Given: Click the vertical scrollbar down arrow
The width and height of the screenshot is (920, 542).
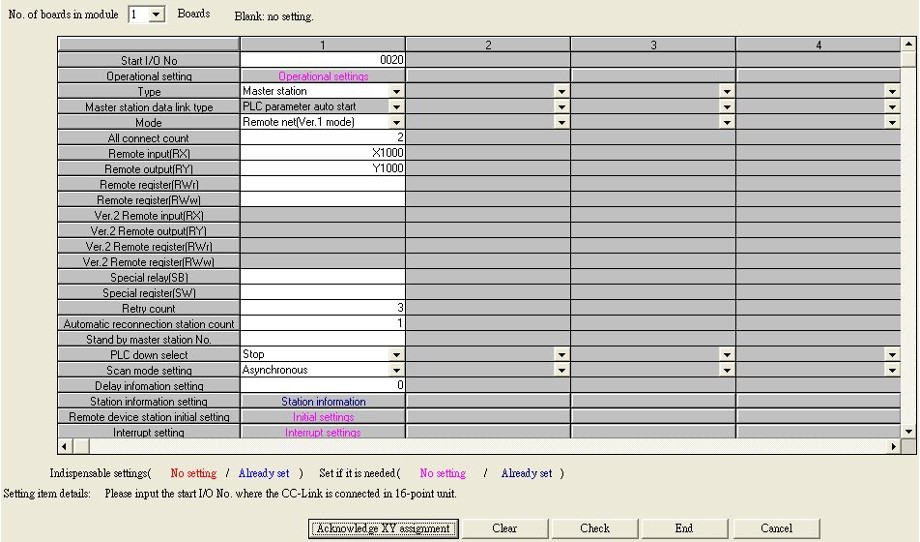Looking at the screenshot, I should tap(908, 432).
